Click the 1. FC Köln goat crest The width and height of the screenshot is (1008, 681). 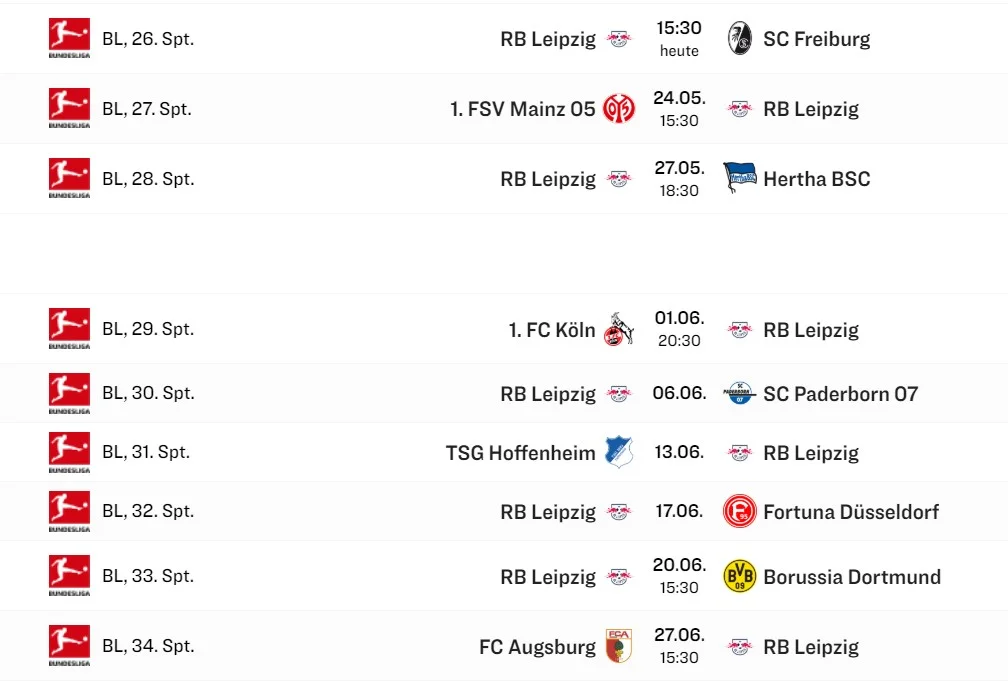619,329
